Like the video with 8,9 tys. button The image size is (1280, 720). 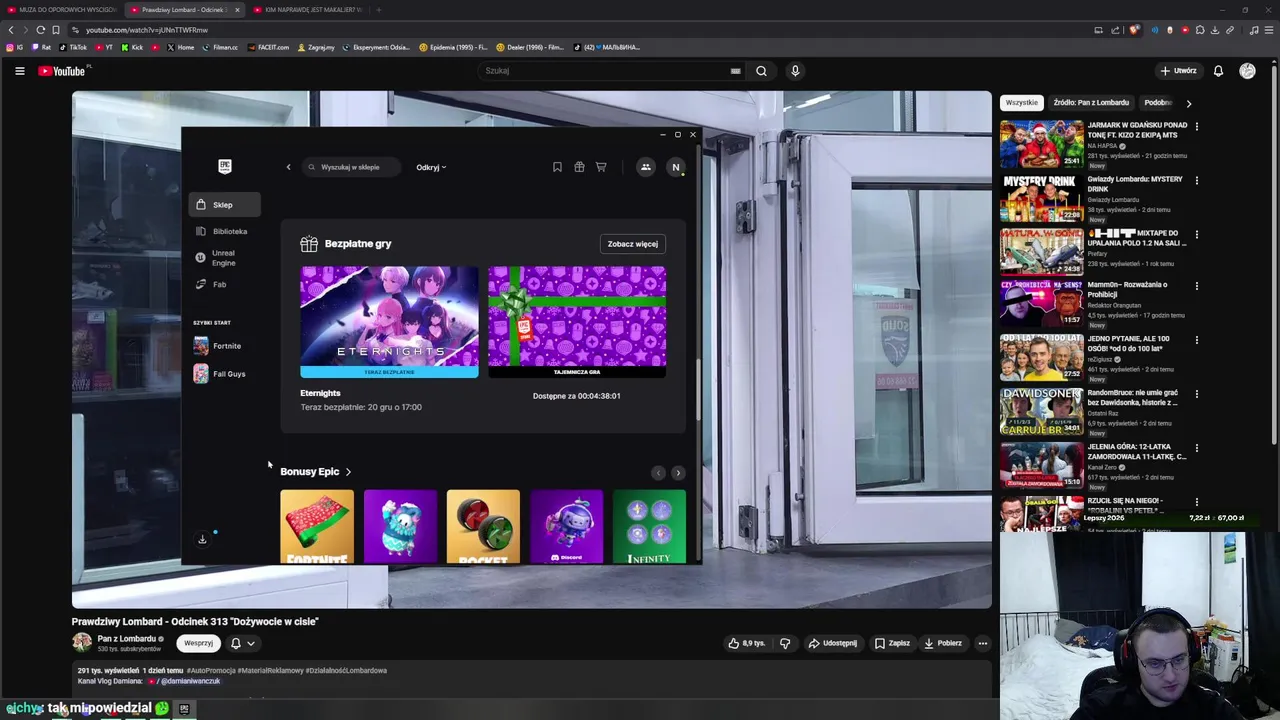[x=747, y=643]
